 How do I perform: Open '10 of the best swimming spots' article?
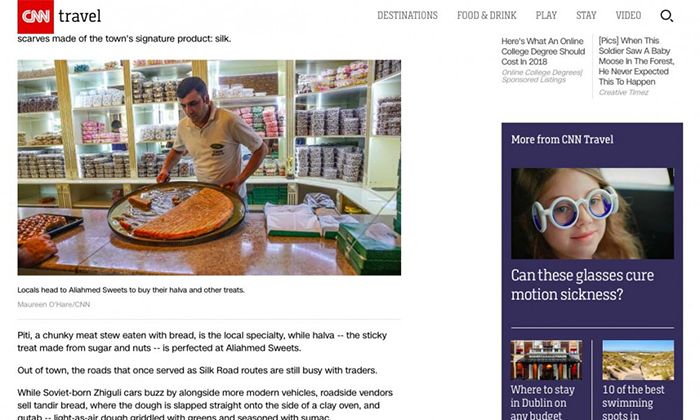[x=633, y=402]
